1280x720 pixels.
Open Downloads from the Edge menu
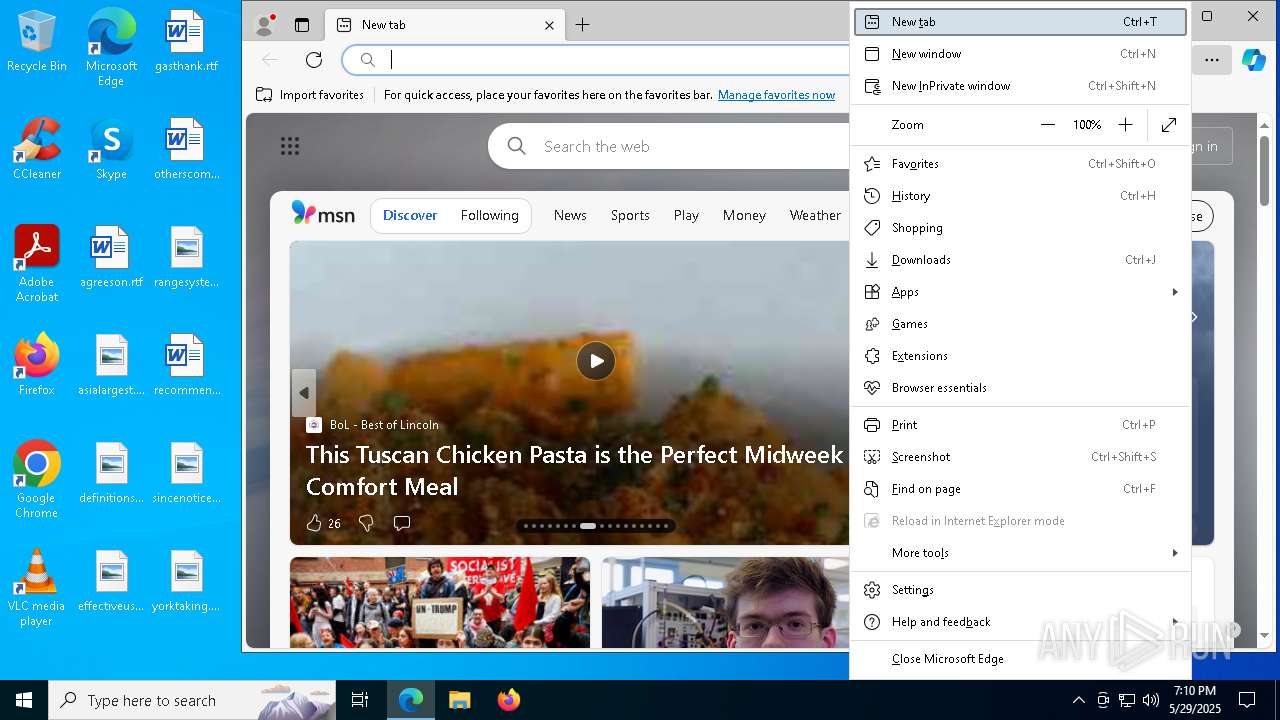[1020, 260]
